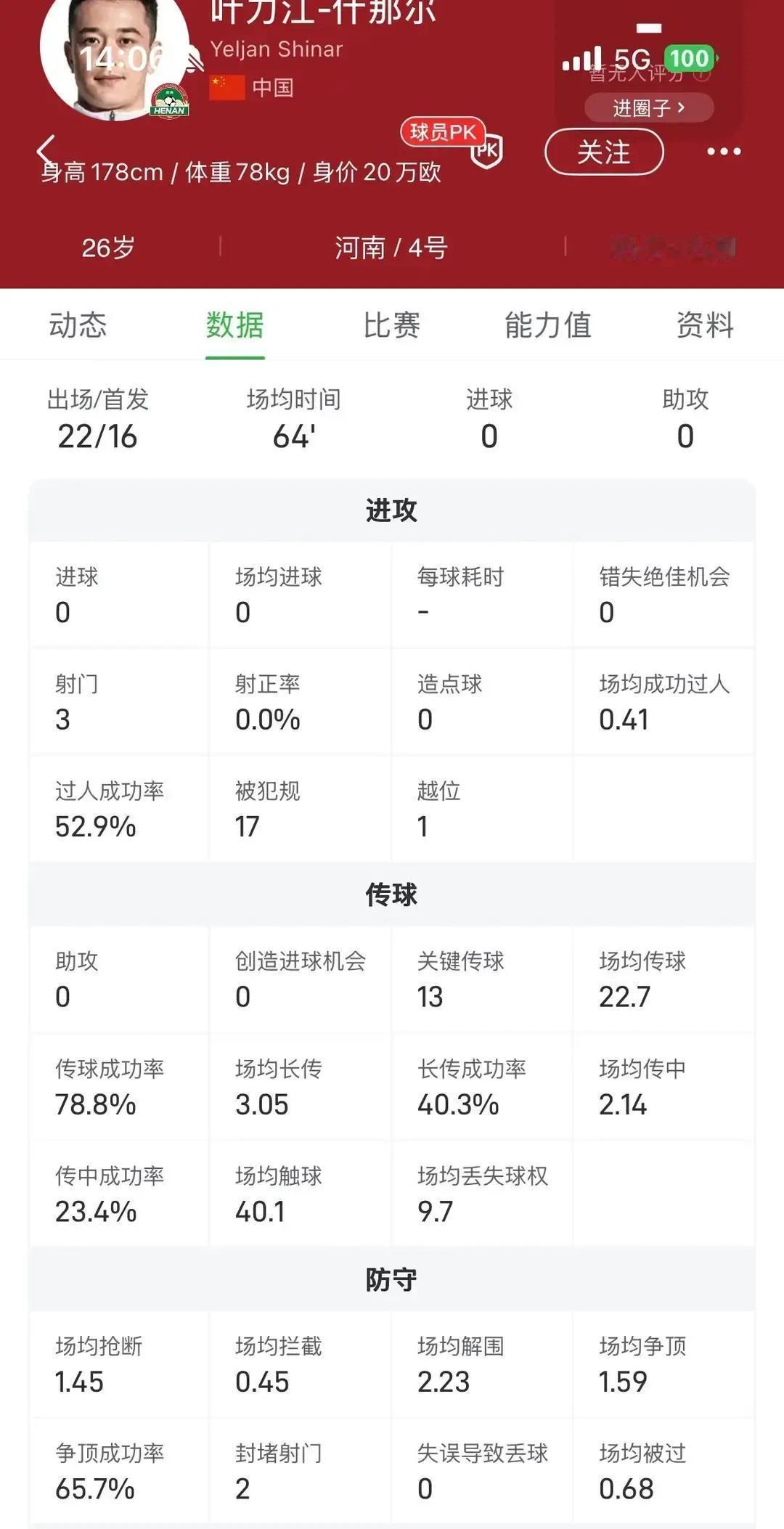Open the three-dot more options menu
This screenshot has height=1529, width=784.
(x=724, y=152)
